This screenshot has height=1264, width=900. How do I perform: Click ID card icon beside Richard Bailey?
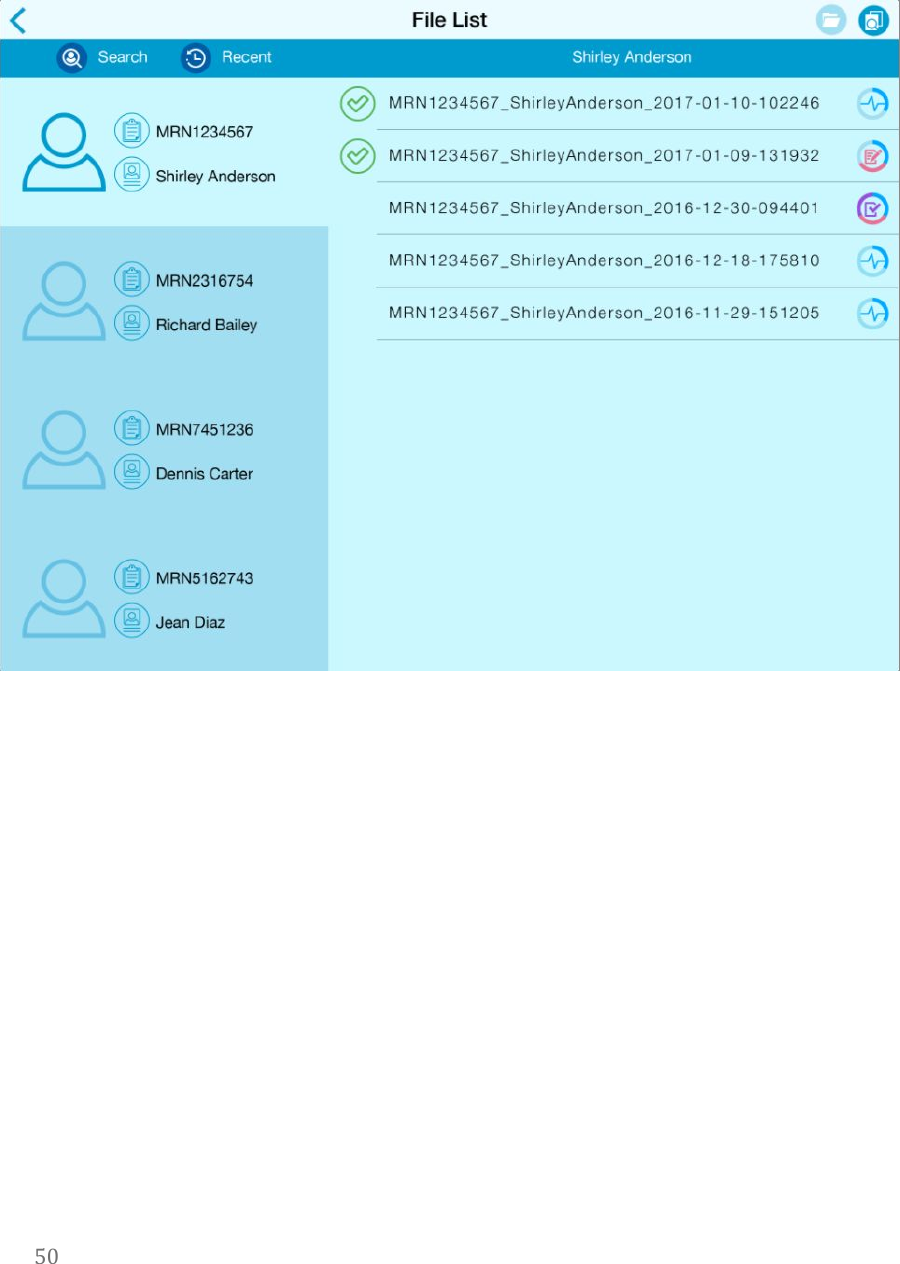pos(132,323)
